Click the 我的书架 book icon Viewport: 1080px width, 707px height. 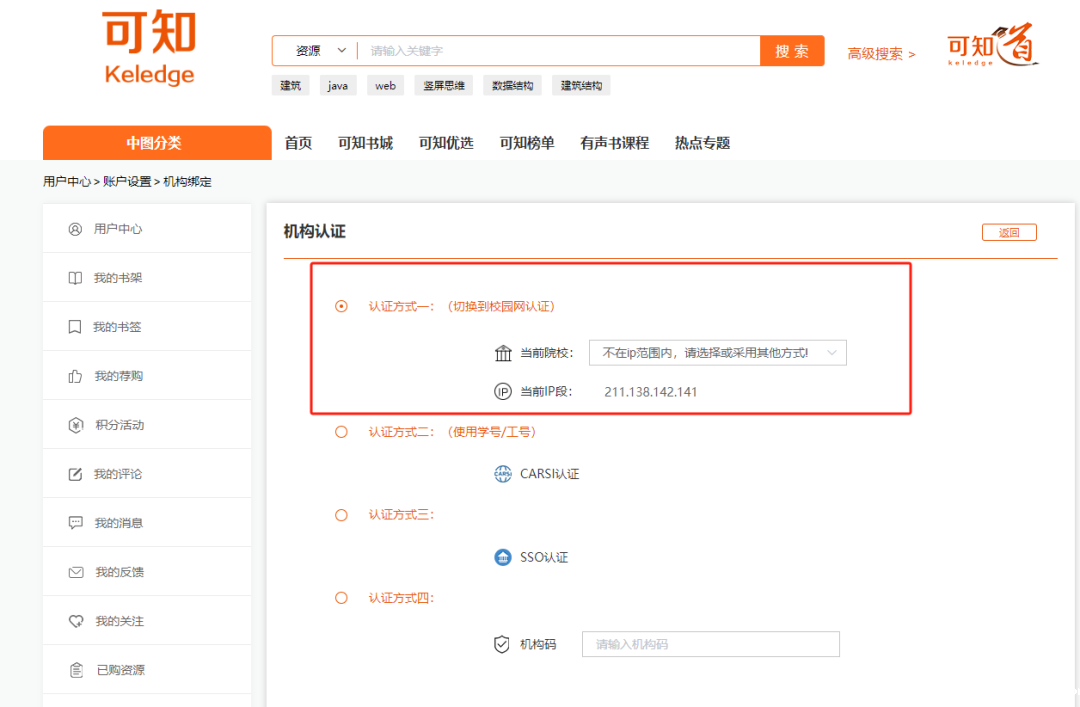click(x=75, y=278)
